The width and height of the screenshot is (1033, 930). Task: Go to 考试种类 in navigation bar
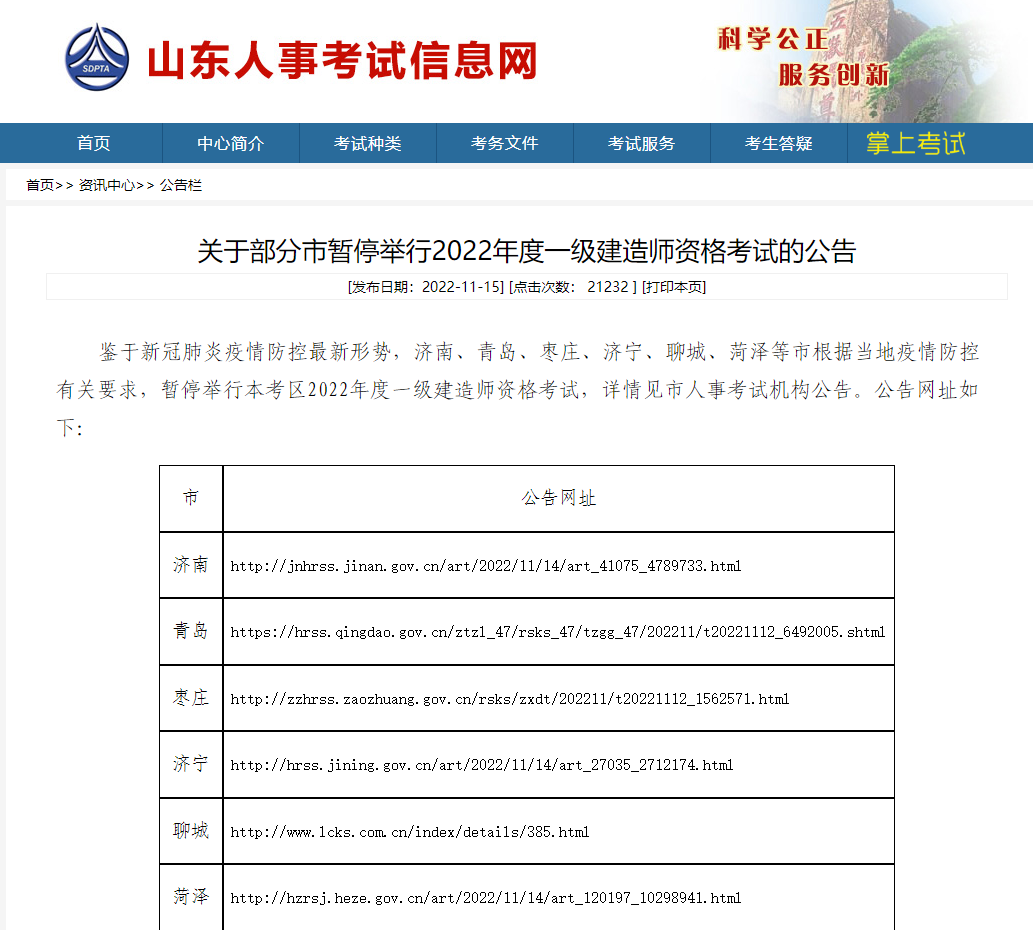pos(367,144)
